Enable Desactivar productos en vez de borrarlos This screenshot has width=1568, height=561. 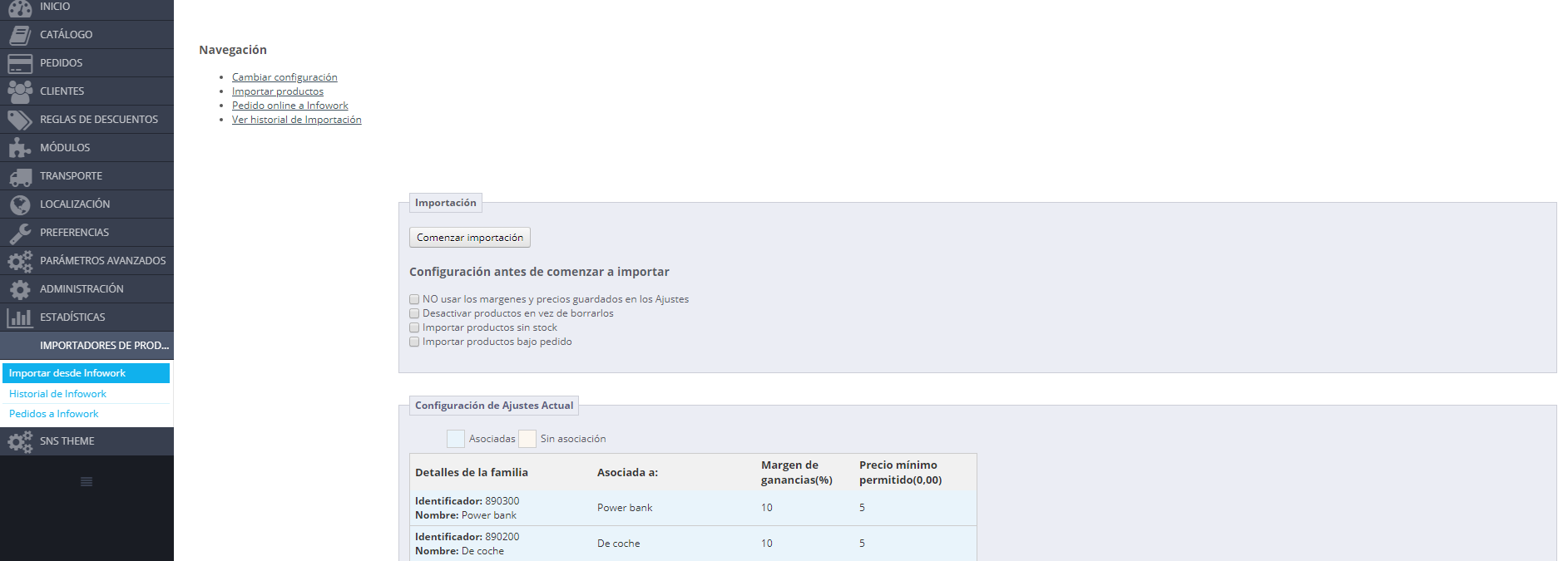[x=414, y=313]
